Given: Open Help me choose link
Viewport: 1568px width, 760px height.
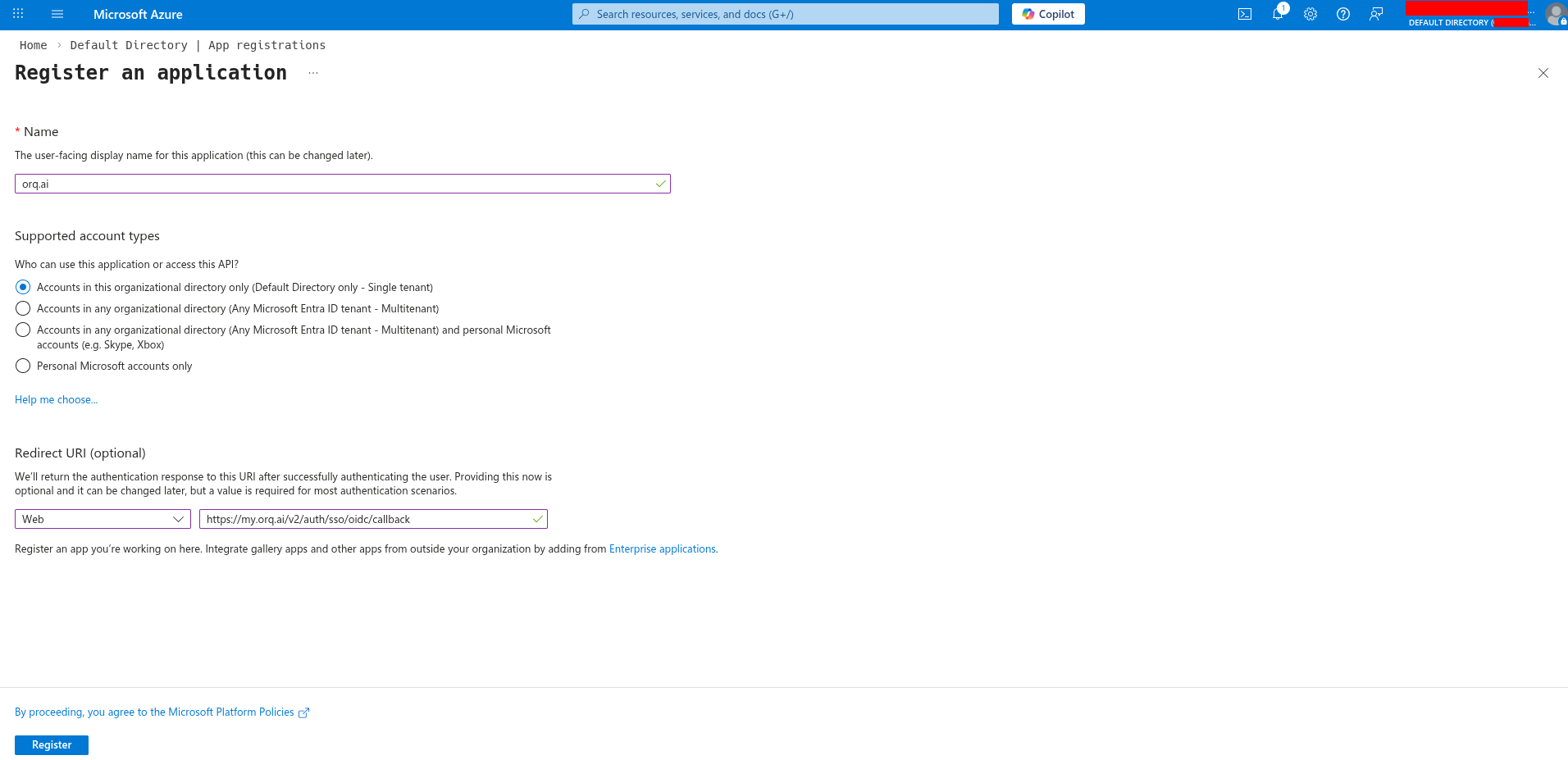Looking at the screenshot, I should coord(56,399).
